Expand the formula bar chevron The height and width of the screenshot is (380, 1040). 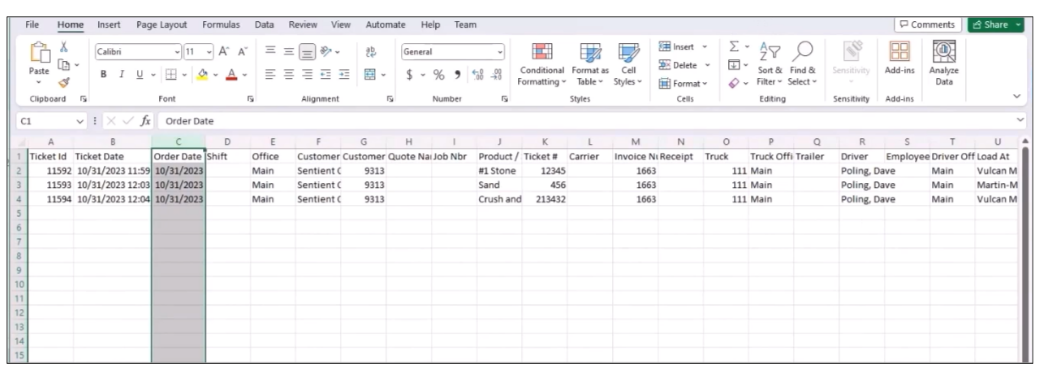point(1020,120)
